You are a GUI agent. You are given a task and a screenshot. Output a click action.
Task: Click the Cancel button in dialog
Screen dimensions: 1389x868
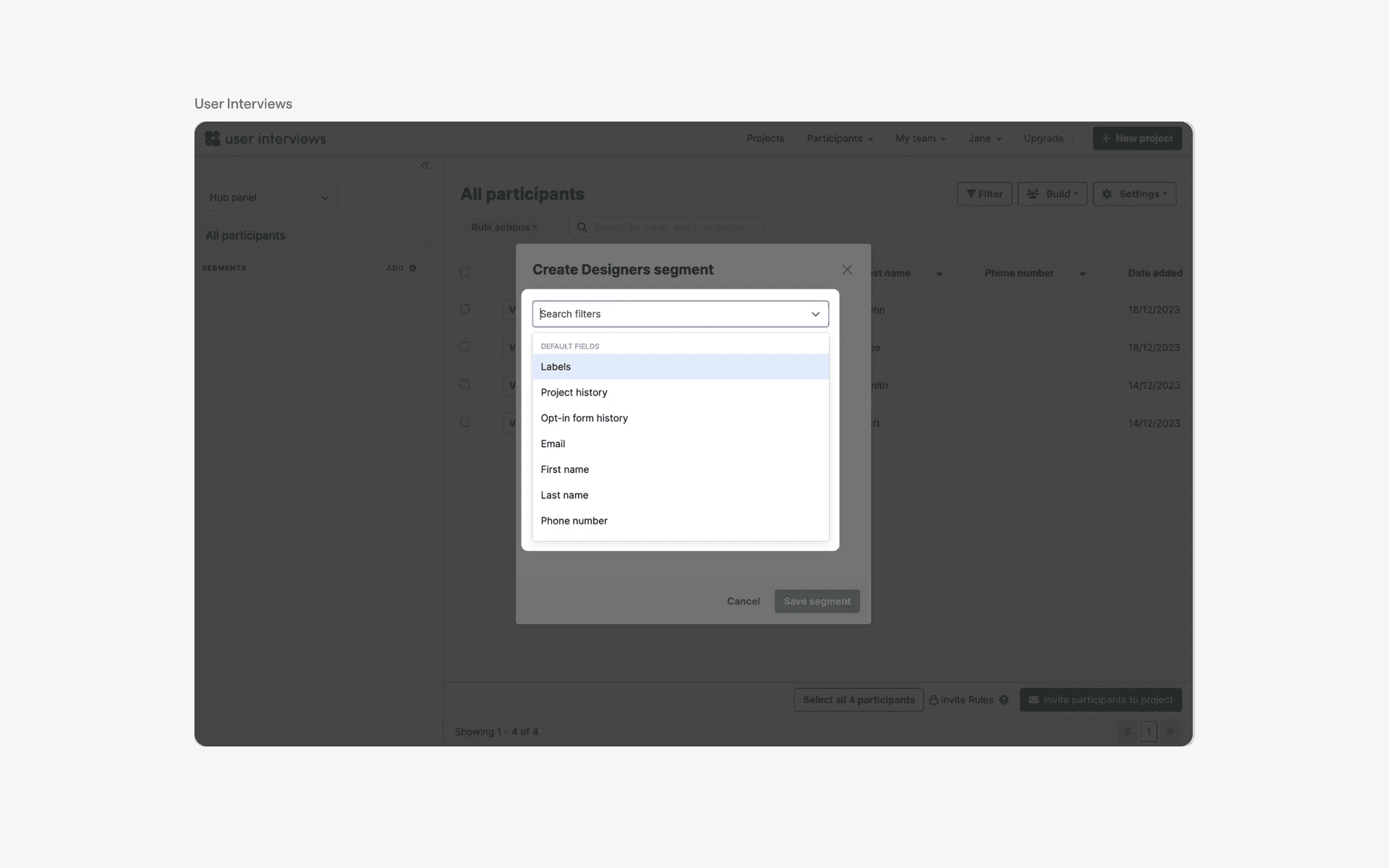[743, 602]
